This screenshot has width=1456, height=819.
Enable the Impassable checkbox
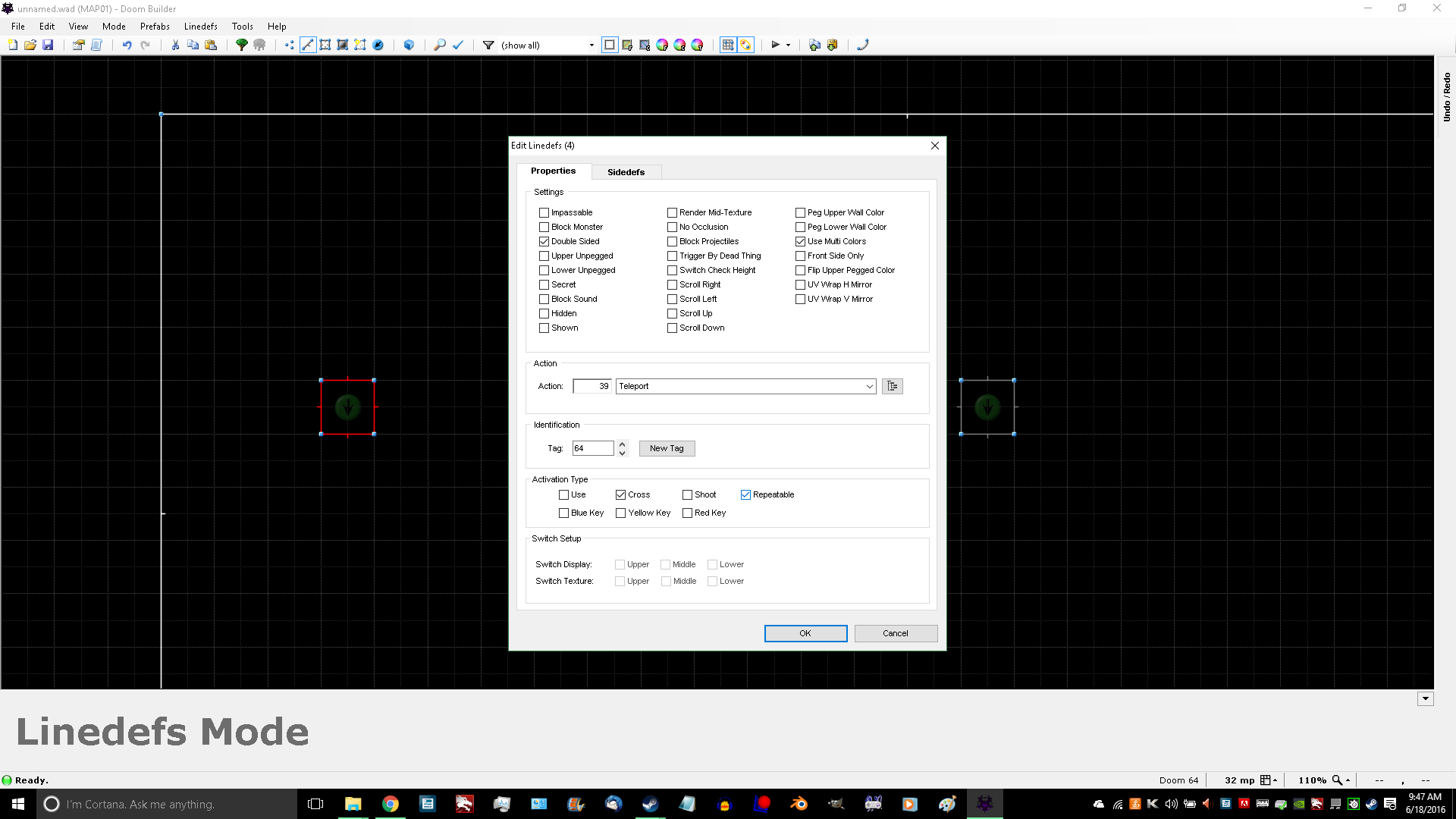click(x=544, y=212)
